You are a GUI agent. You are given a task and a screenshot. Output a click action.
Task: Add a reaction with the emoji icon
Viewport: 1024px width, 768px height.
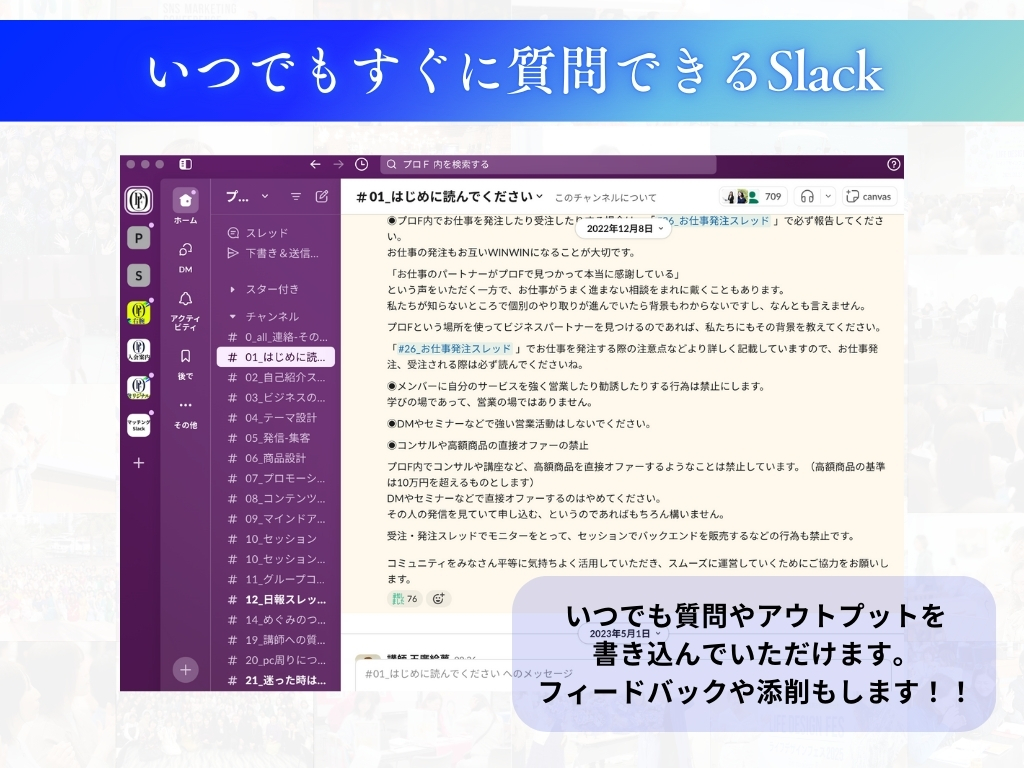pos(438,598)
